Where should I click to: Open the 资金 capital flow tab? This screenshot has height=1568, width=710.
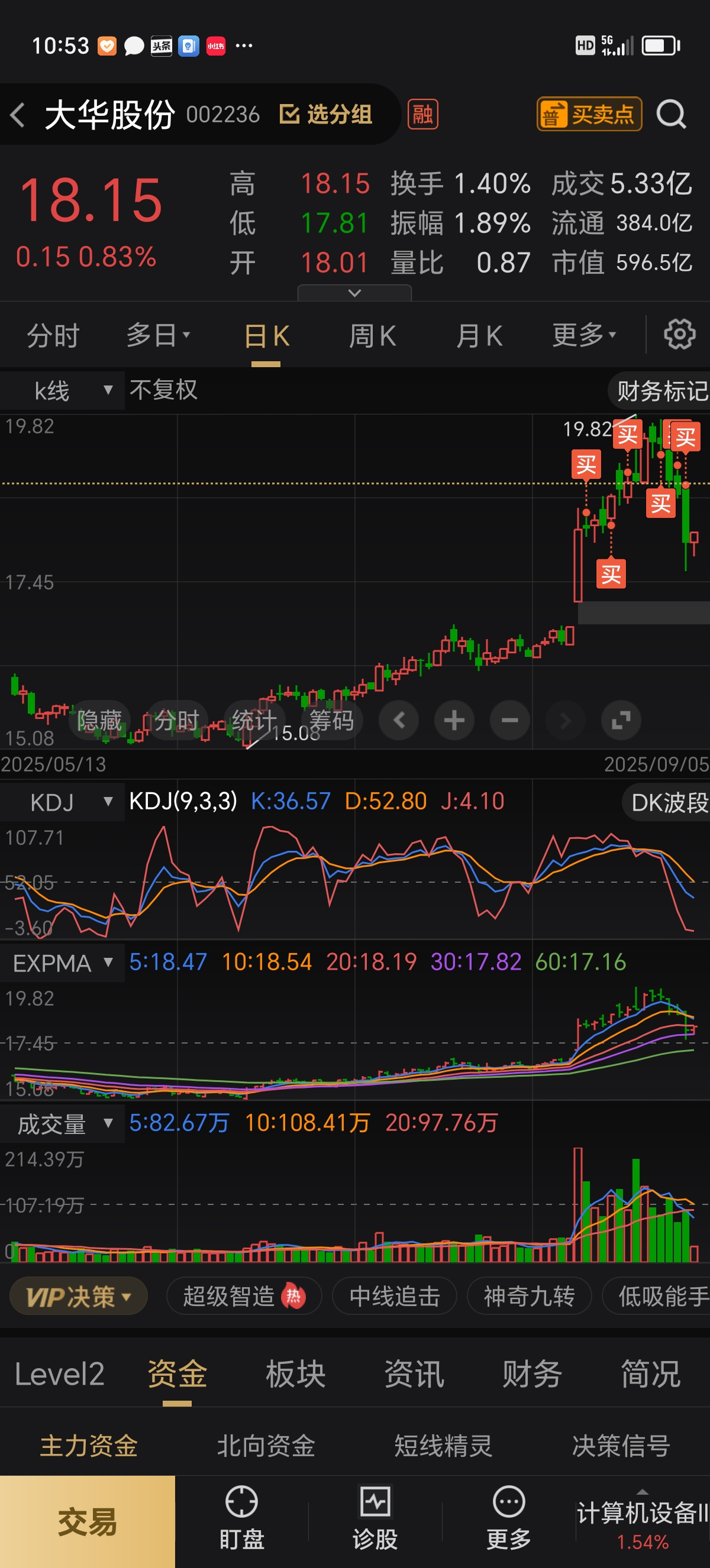[x=177, y=1375]
